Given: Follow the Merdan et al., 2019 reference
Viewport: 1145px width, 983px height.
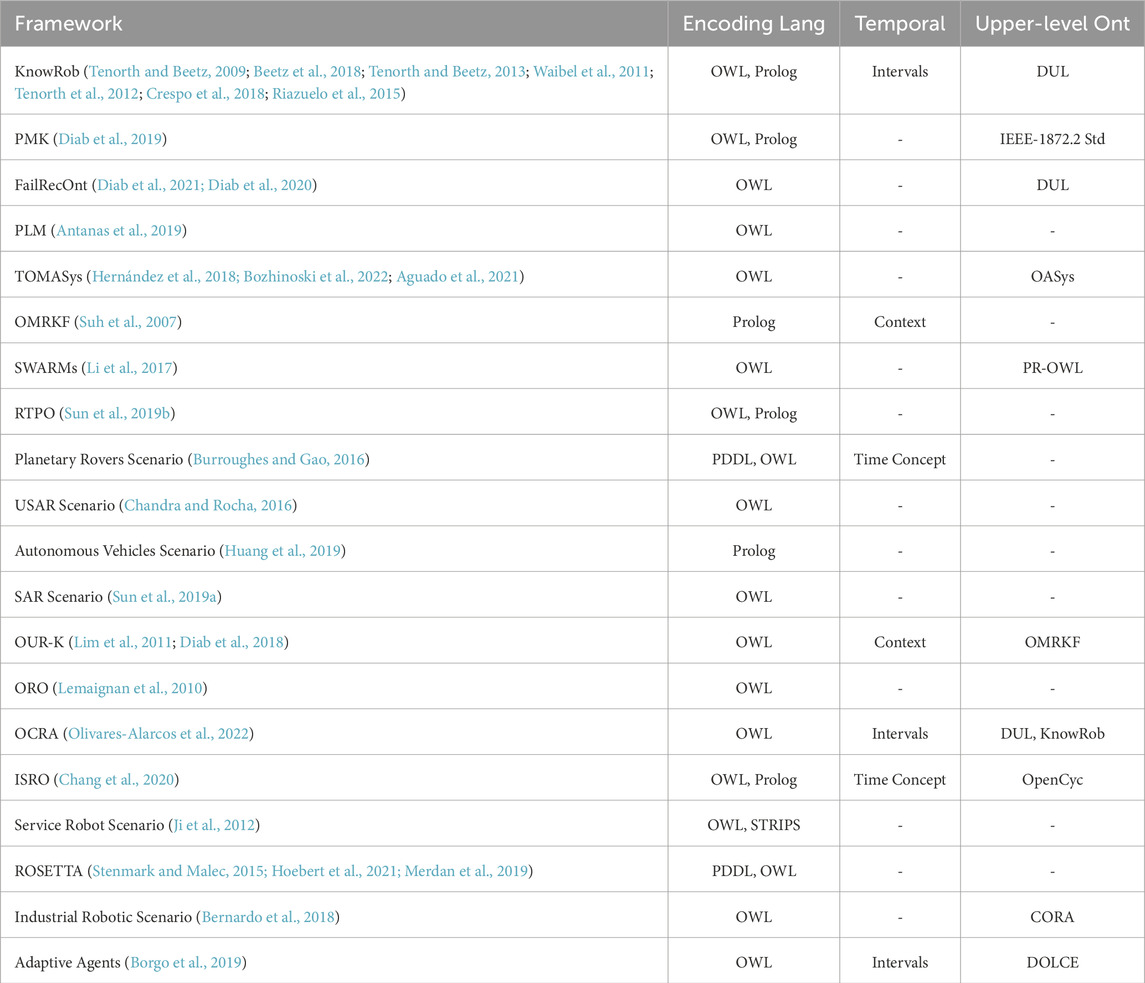Looking at the screenshot, I should [x=467, y=871].
